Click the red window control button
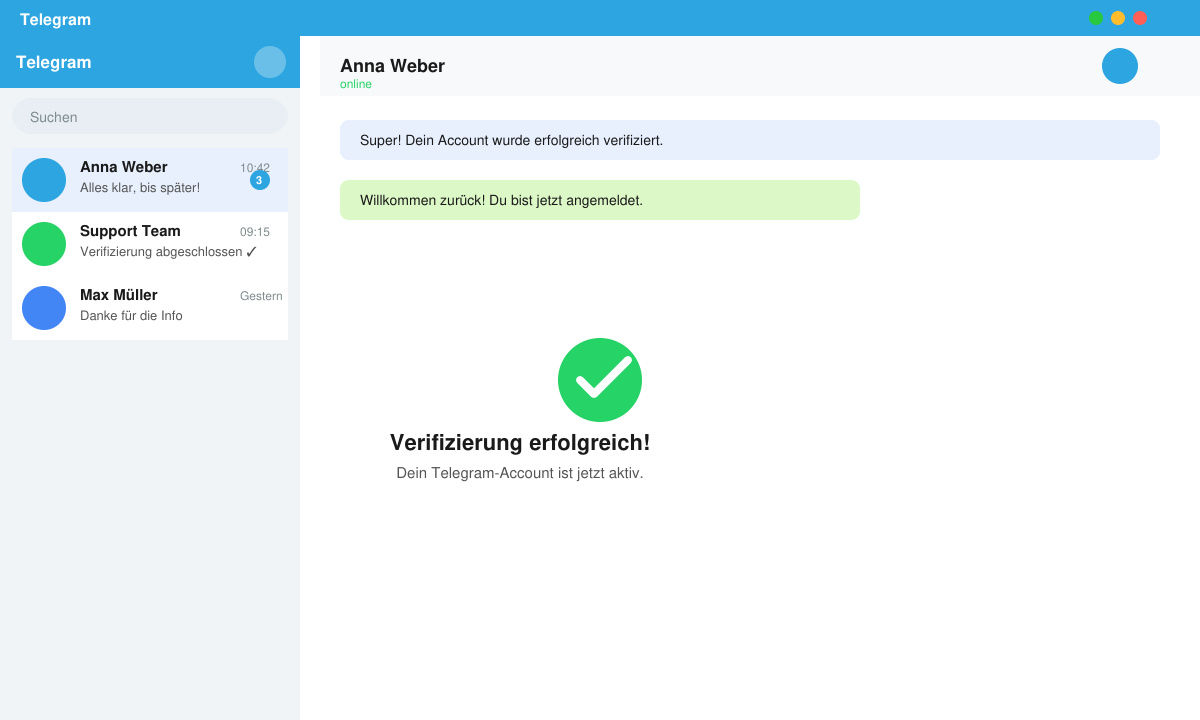This screenshot has height=720, width=1200. (1140, 18)
